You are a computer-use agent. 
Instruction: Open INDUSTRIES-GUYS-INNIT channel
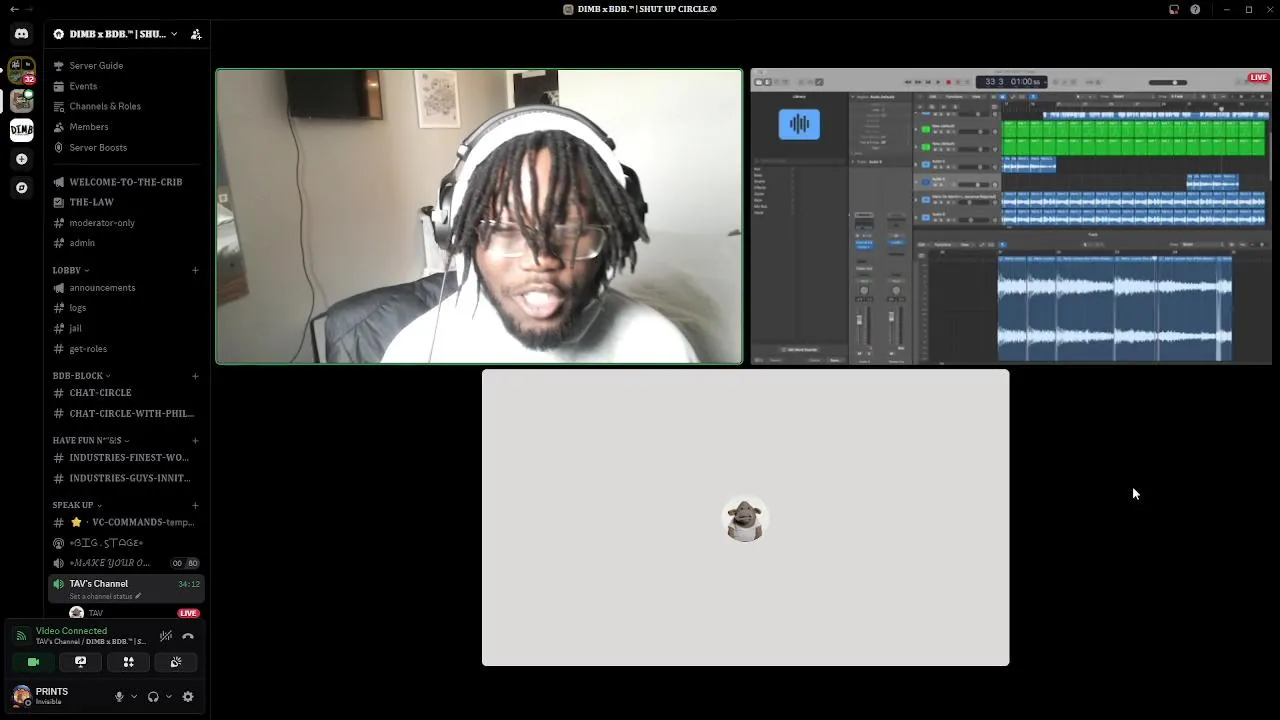coord(126,478)
